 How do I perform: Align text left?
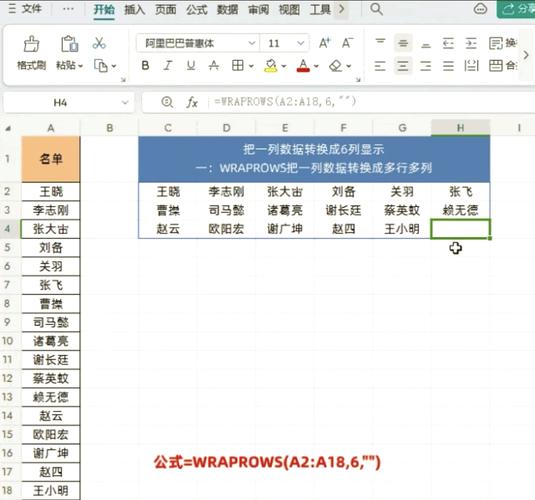tap(380, 66)
